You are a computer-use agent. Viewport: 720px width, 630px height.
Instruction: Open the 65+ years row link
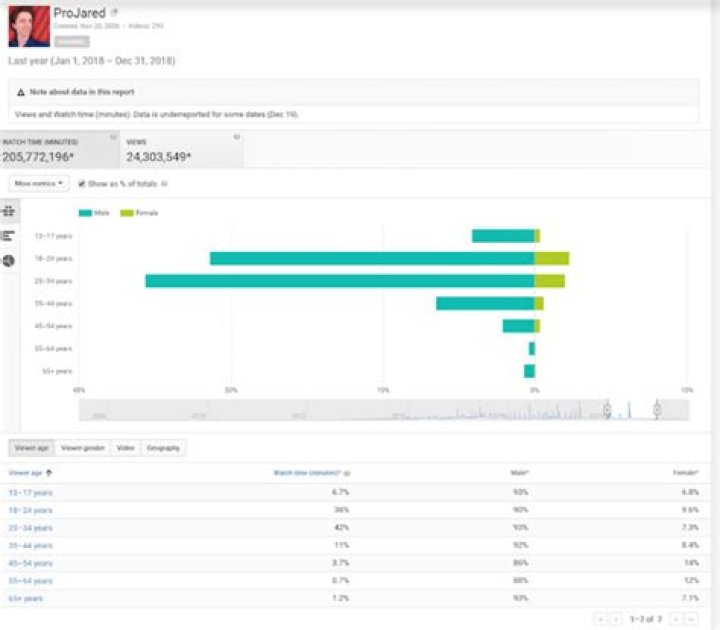pyautogui.click(x=26, y=599)
